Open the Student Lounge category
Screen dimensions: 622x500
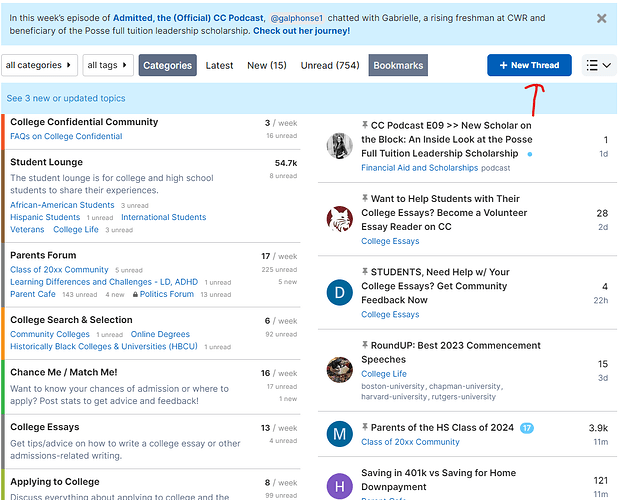(x=46, y=162)
